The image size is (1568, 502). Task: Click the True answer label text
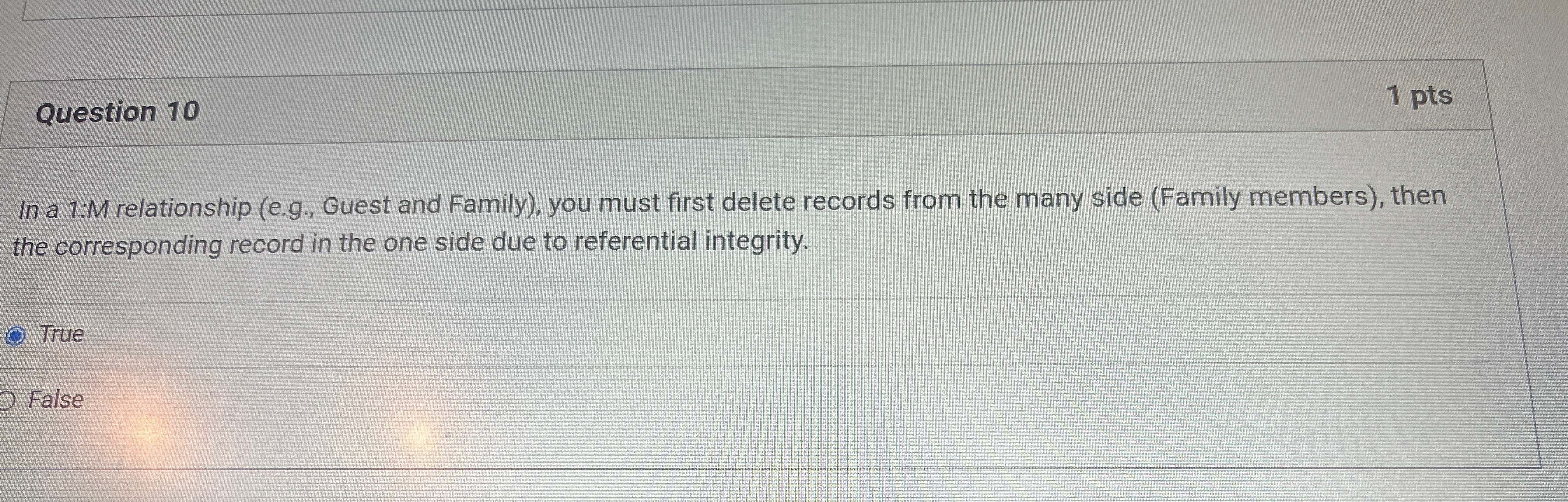[61, 334]
